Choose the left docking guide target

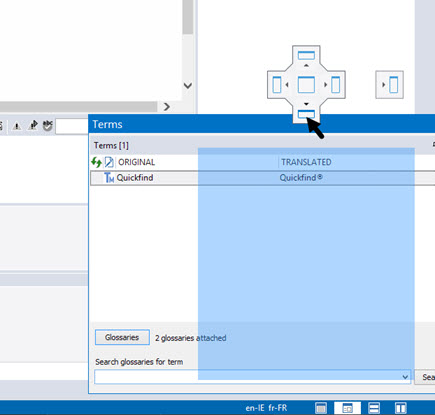277,85
